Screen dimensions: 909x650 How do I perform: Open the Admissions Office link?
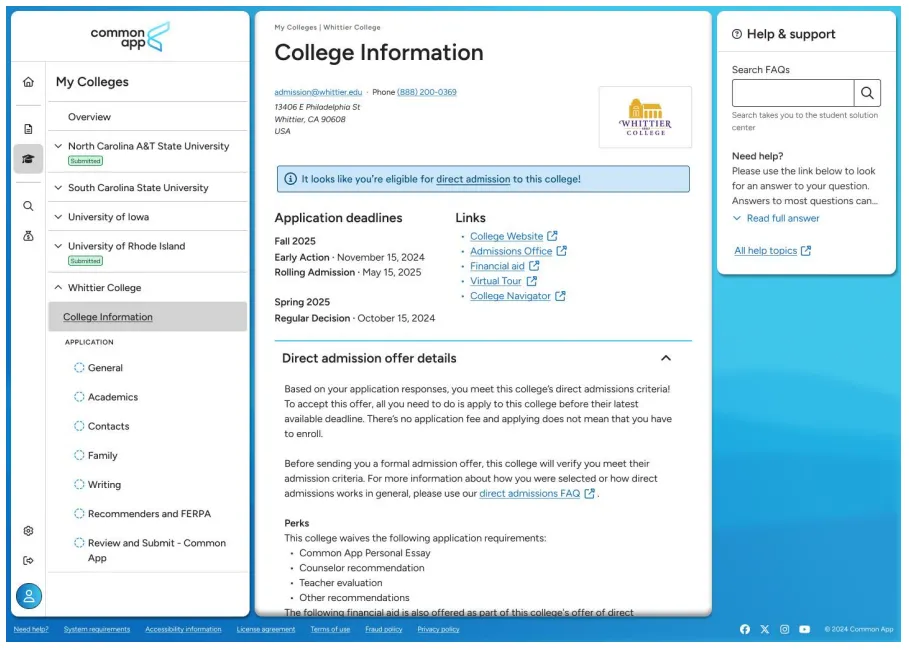click(511, 251)
